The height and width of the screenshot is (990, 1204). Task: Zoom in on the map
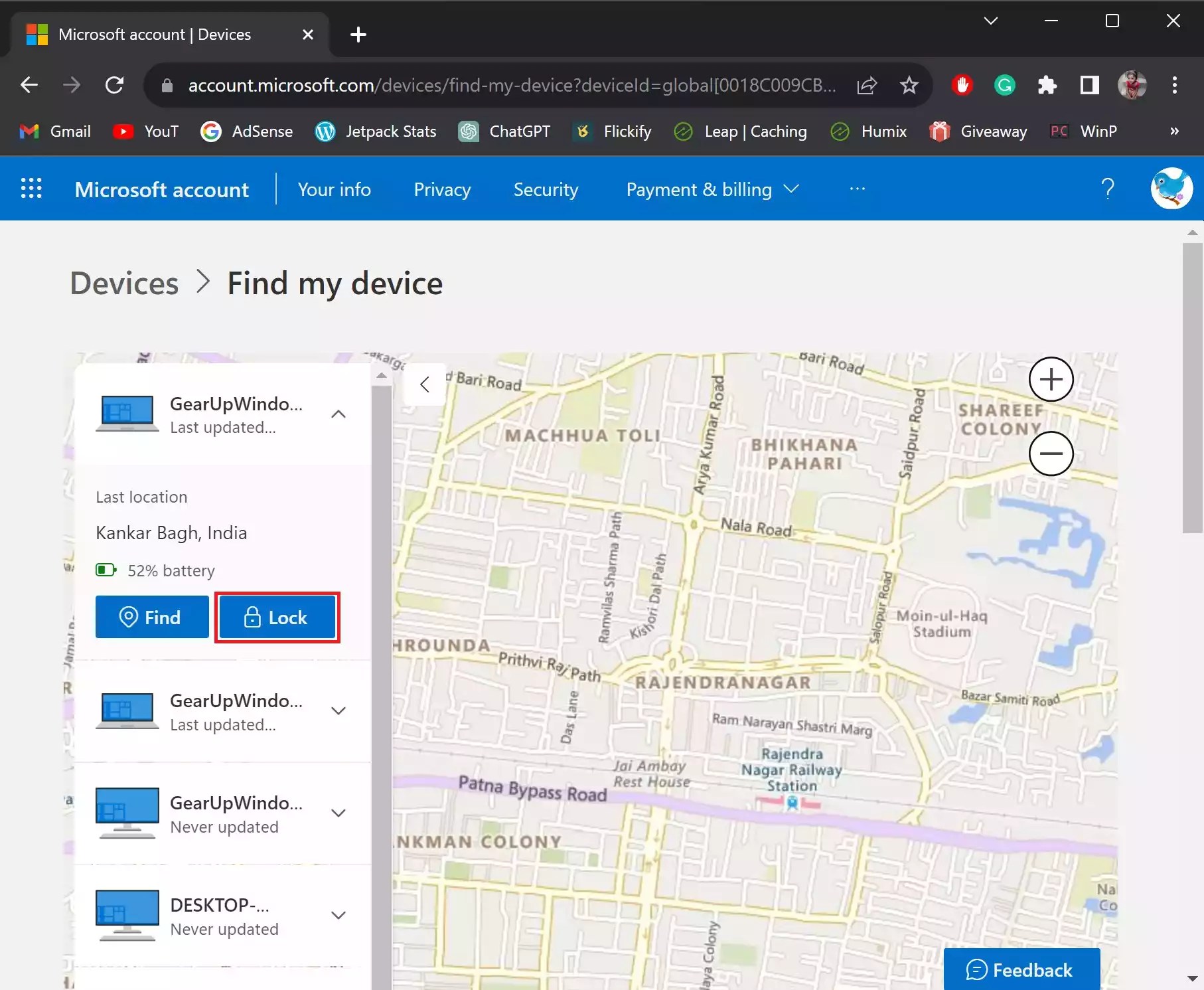coord(1051,379)
